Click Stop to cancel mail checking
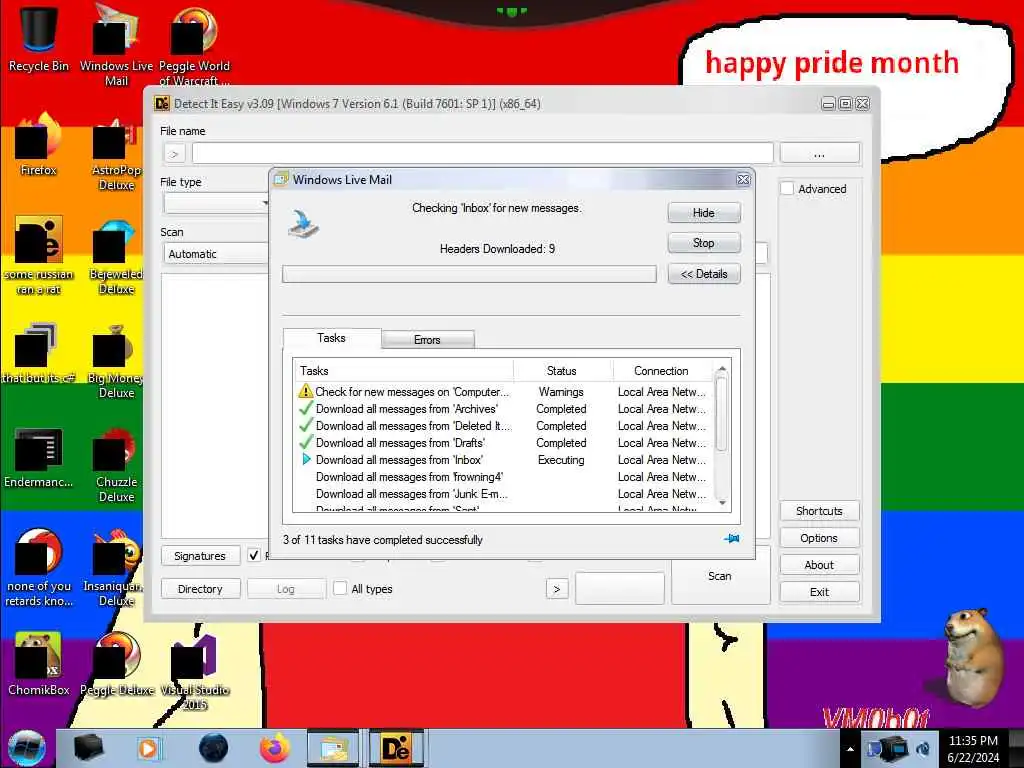Viewport: 1024px width, 768px height. click(x=704, y=243)
